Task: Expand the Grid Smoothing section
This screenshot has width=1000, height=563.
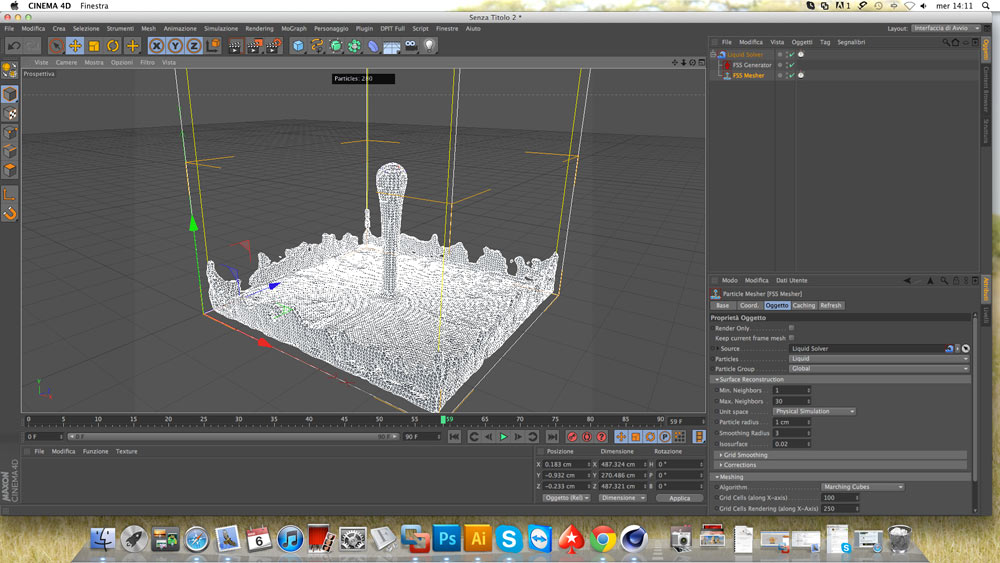Action: [744, 455]
